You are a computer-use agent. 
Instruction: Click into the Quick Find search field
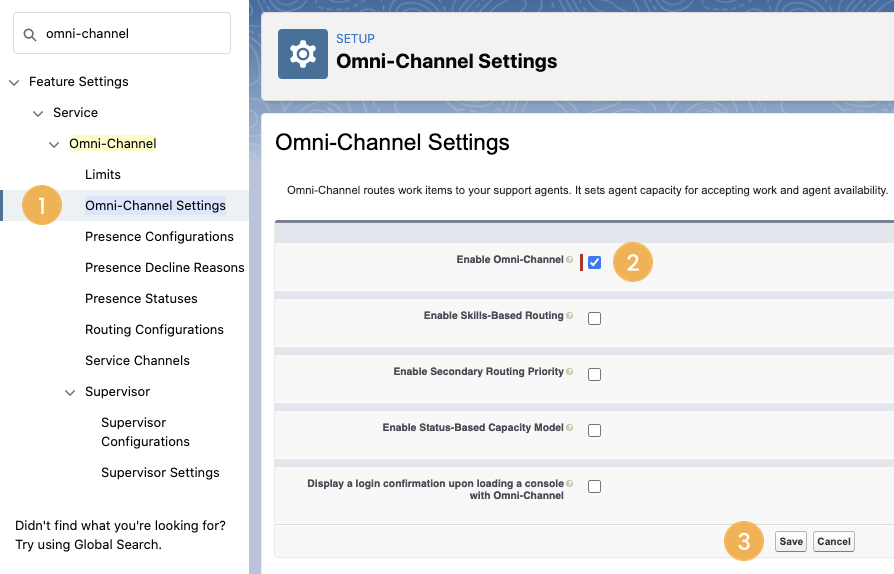coord(122,34)
